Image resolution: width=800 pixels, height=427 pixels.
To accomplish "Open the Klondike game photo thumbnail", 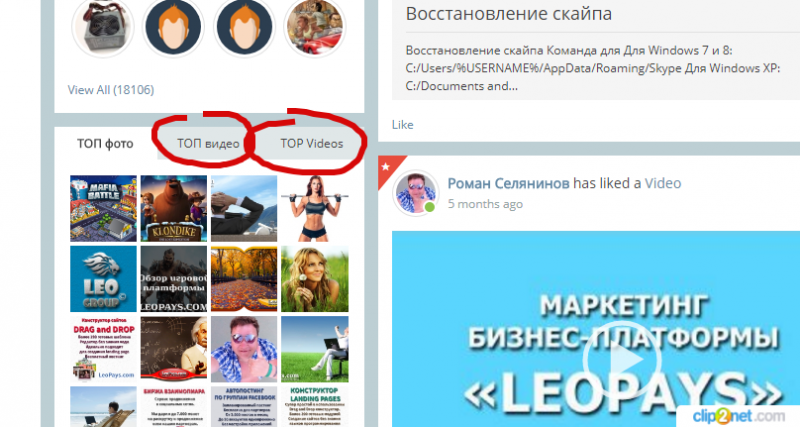I will (174, 209).
